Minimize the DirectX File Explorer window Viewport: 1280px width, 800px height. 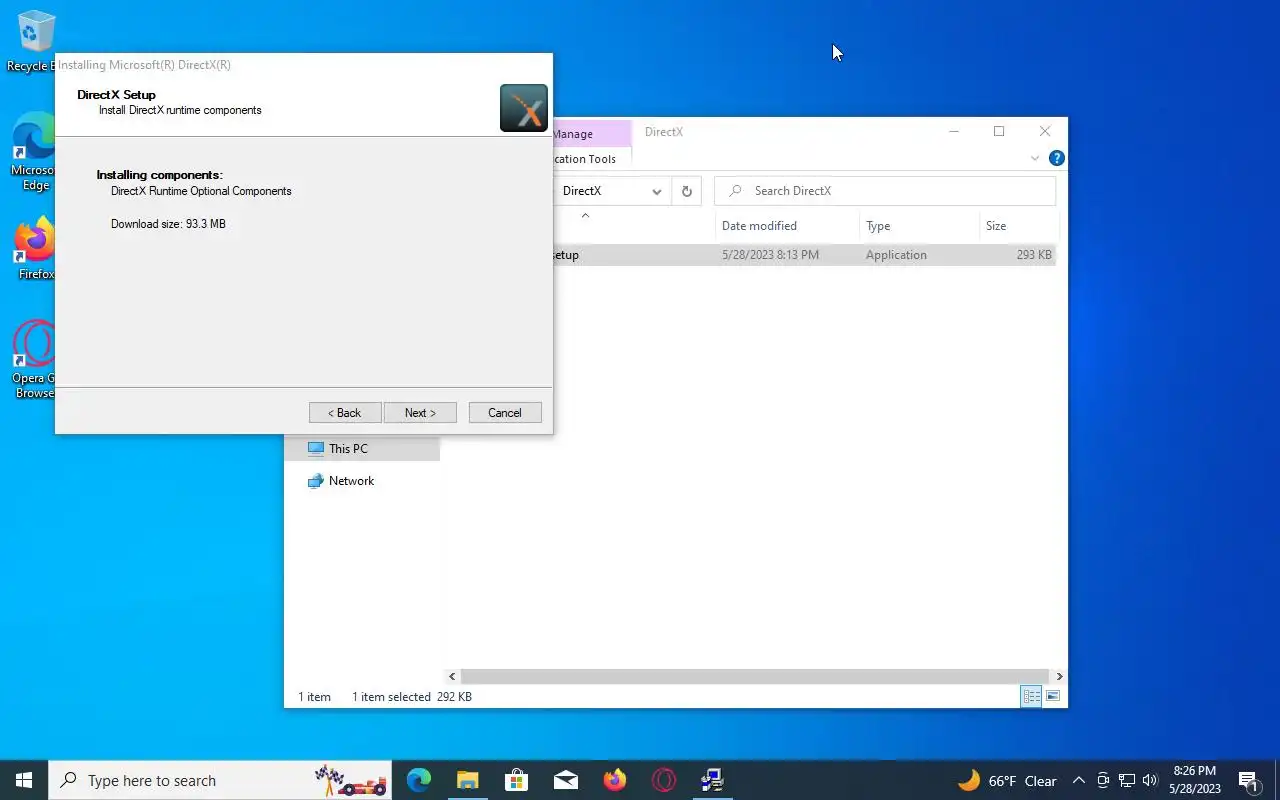954,132
